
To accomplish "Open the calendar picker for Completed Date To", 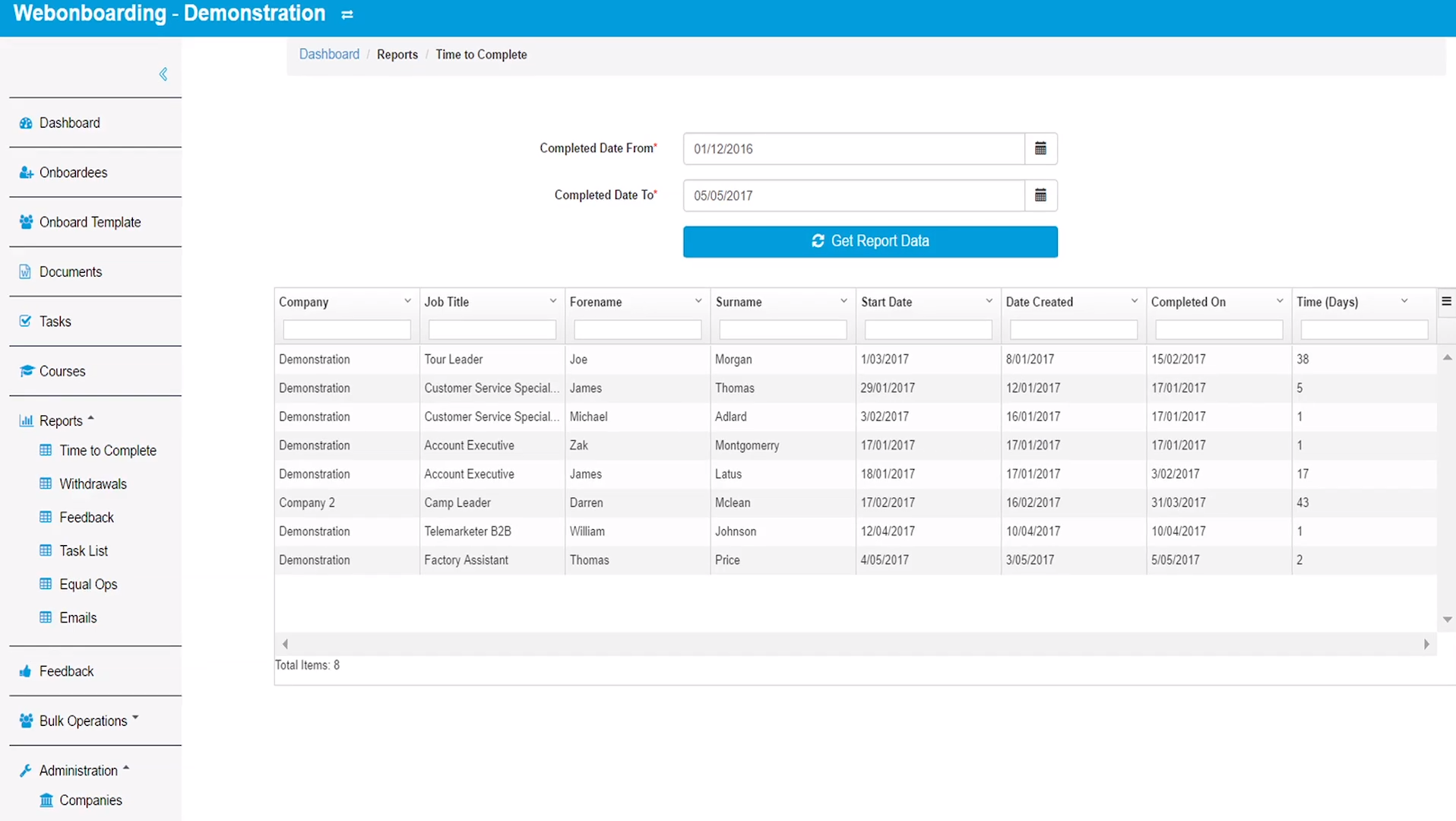I will point(1040,195).
